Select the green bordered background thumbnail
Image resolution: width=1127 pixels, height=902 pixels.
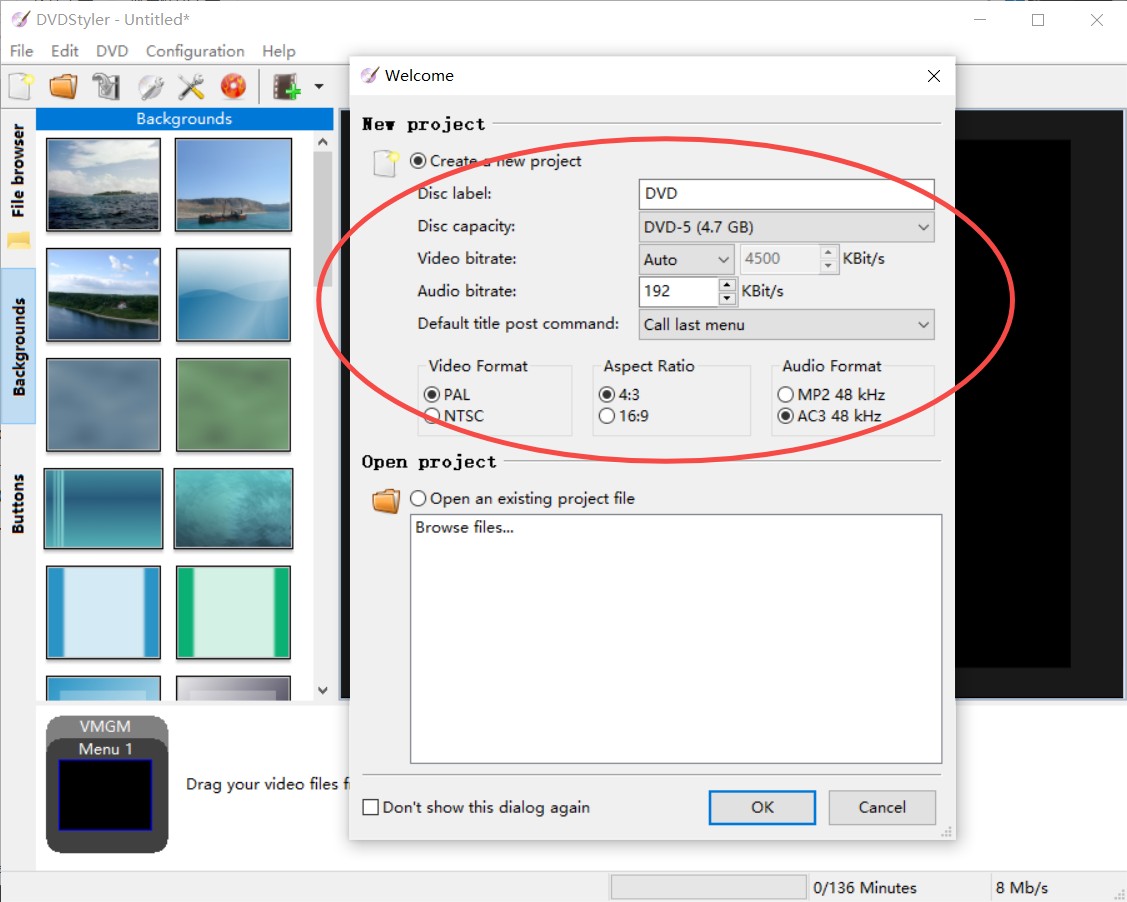pyautogui.click(x=234, y=612)
